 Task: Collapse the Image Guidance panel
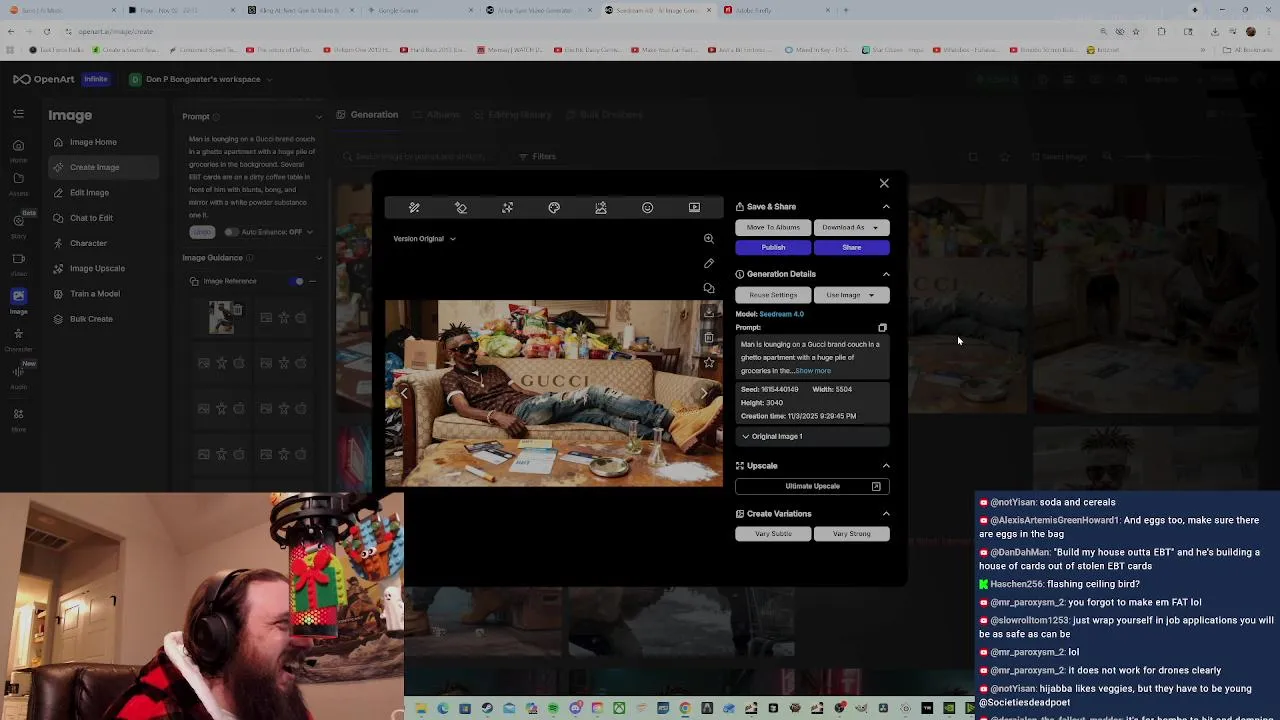pyautogui.click(x=319, y=258)
